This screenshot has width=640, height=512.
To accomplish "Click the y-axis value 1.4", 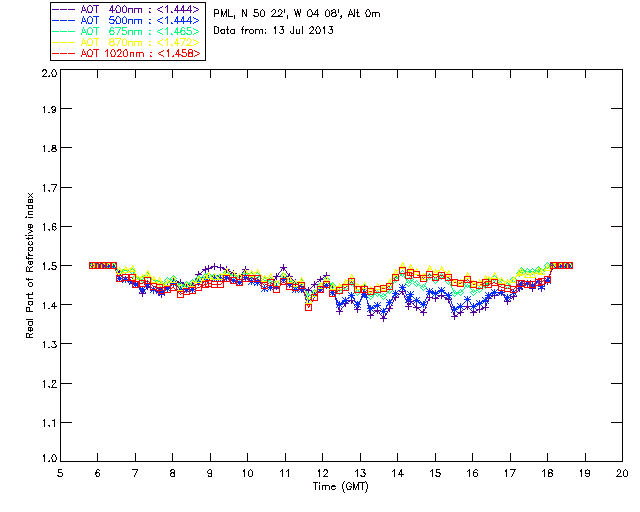I will coord(49,305).
